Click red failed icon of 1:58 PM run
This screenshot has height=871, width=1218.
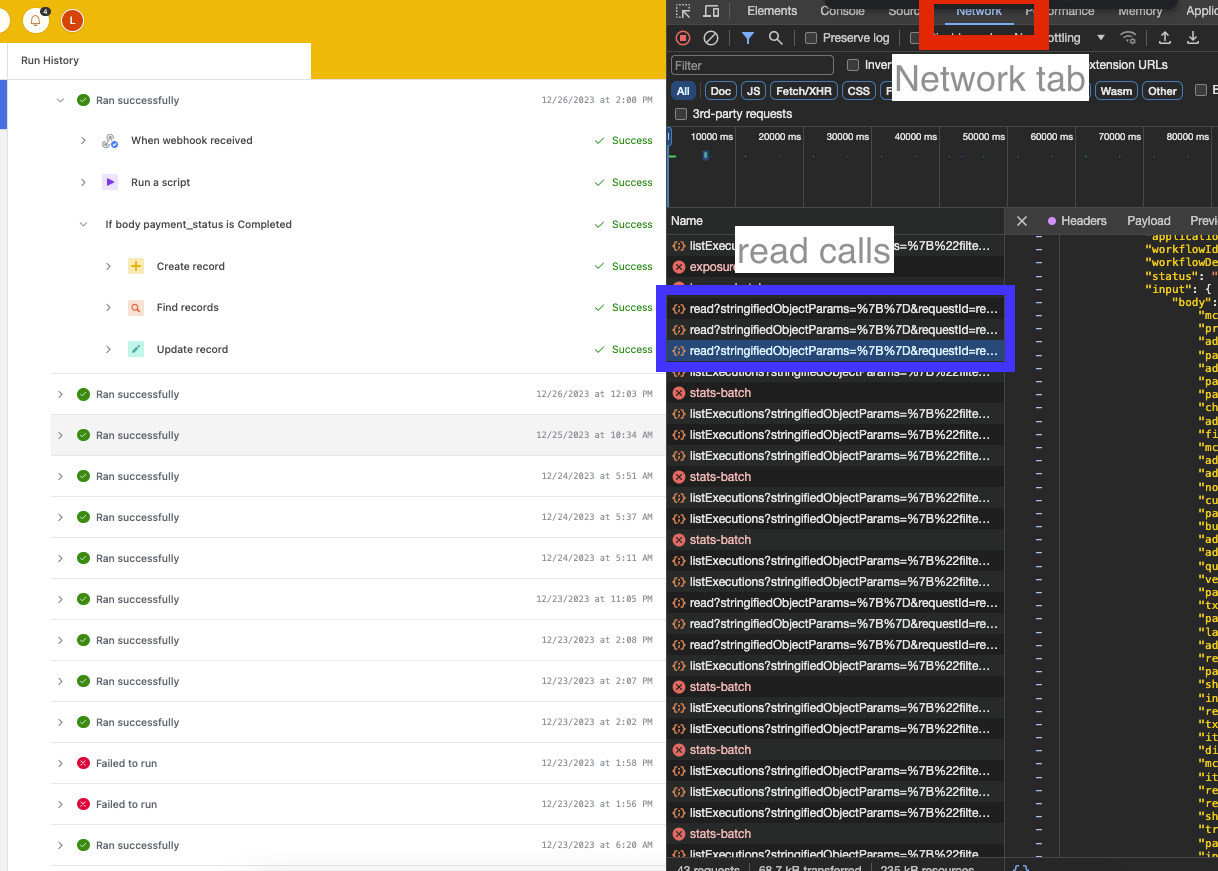click(x=84, y=763)
